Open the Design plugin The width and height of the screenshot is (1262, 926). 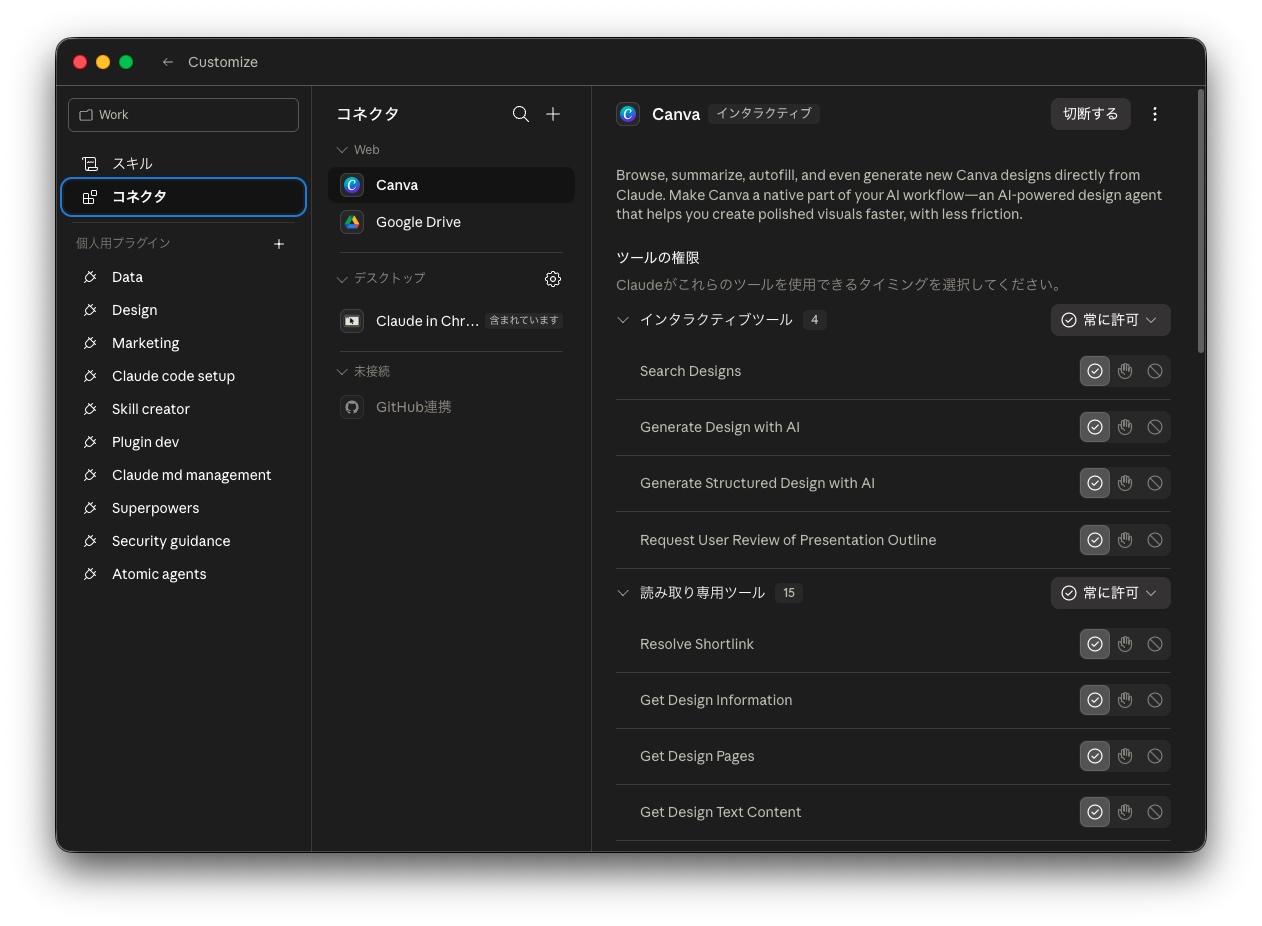coord(184,310)
